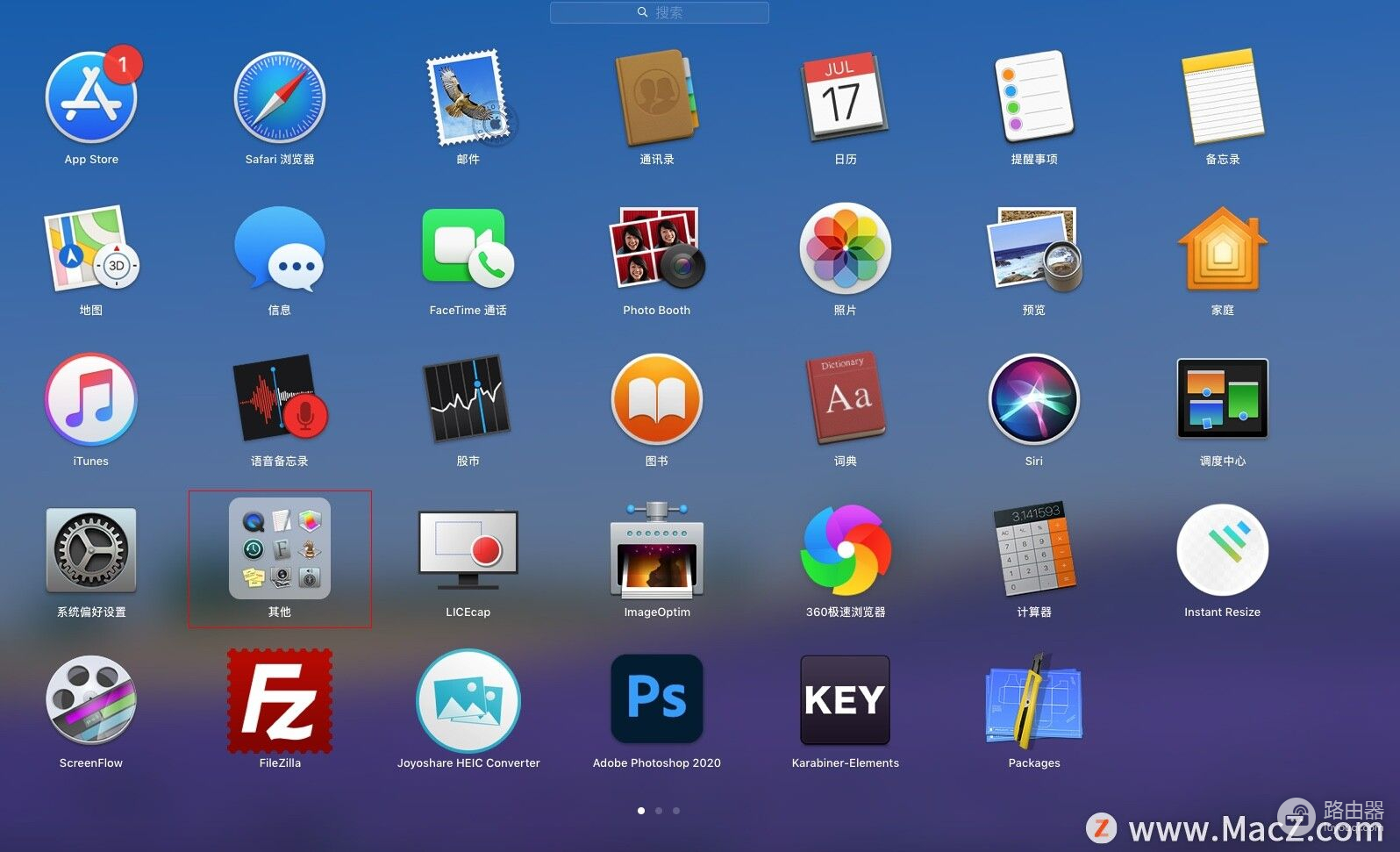
Task: Launch 提醒事项 Reminders
Action: pos(1034,97)
